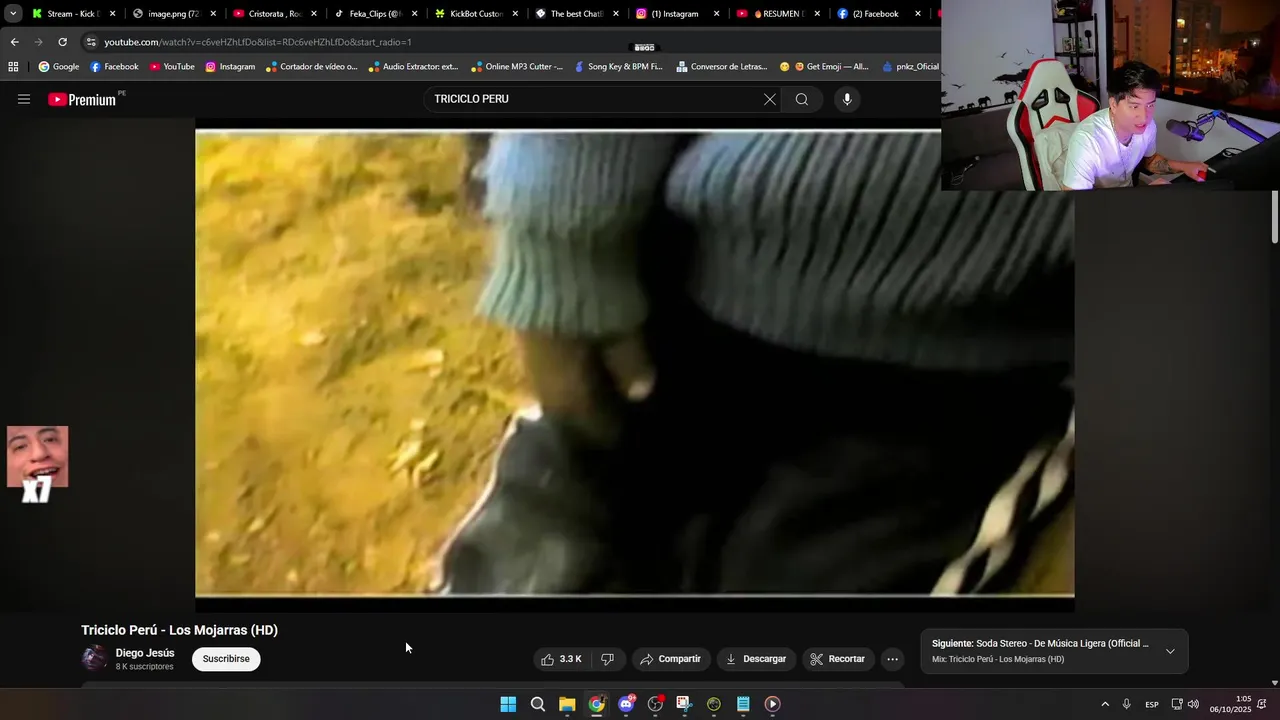
Task: Open the more actions three-dot menu
Action: pyautogui.click(x=892, y=659)
